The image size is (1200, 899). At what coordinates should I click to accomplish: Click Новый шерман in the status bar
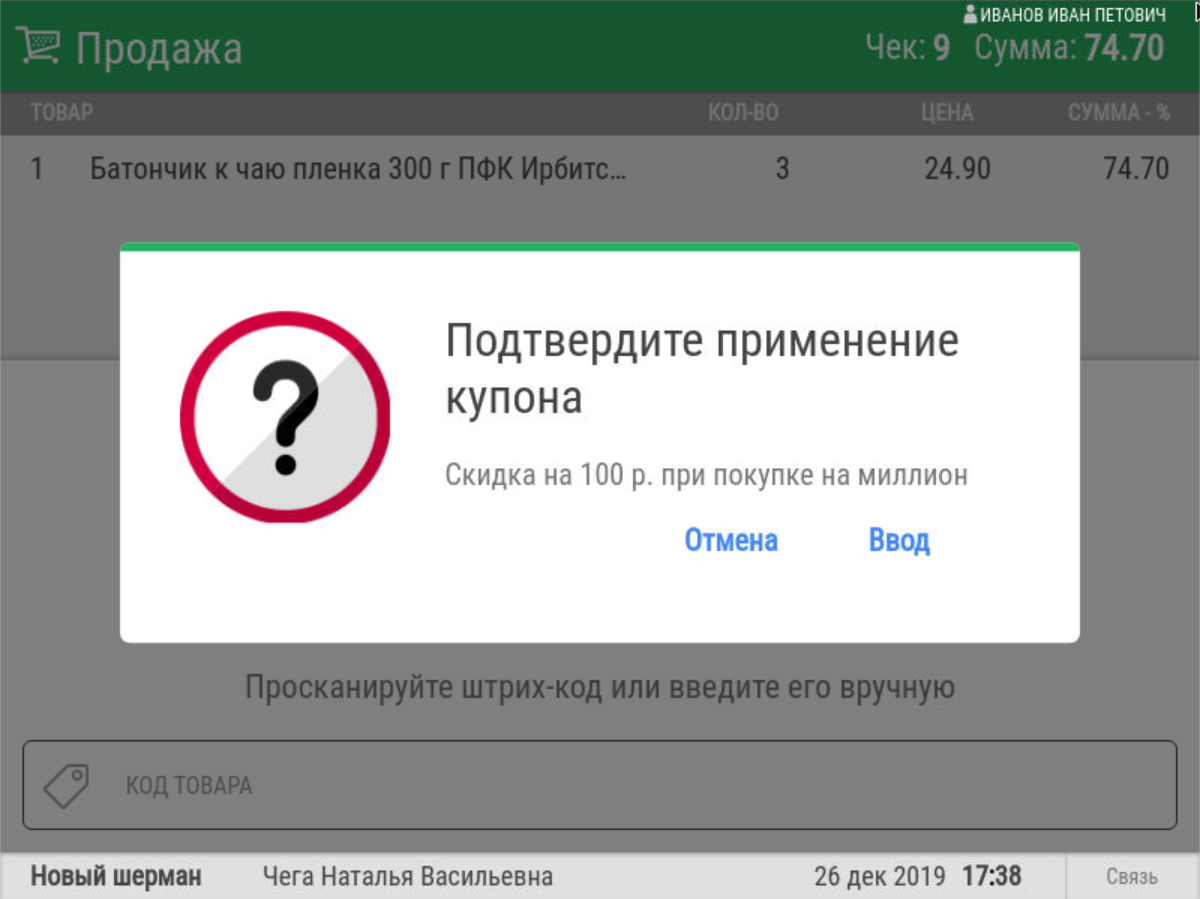[116, 877]
